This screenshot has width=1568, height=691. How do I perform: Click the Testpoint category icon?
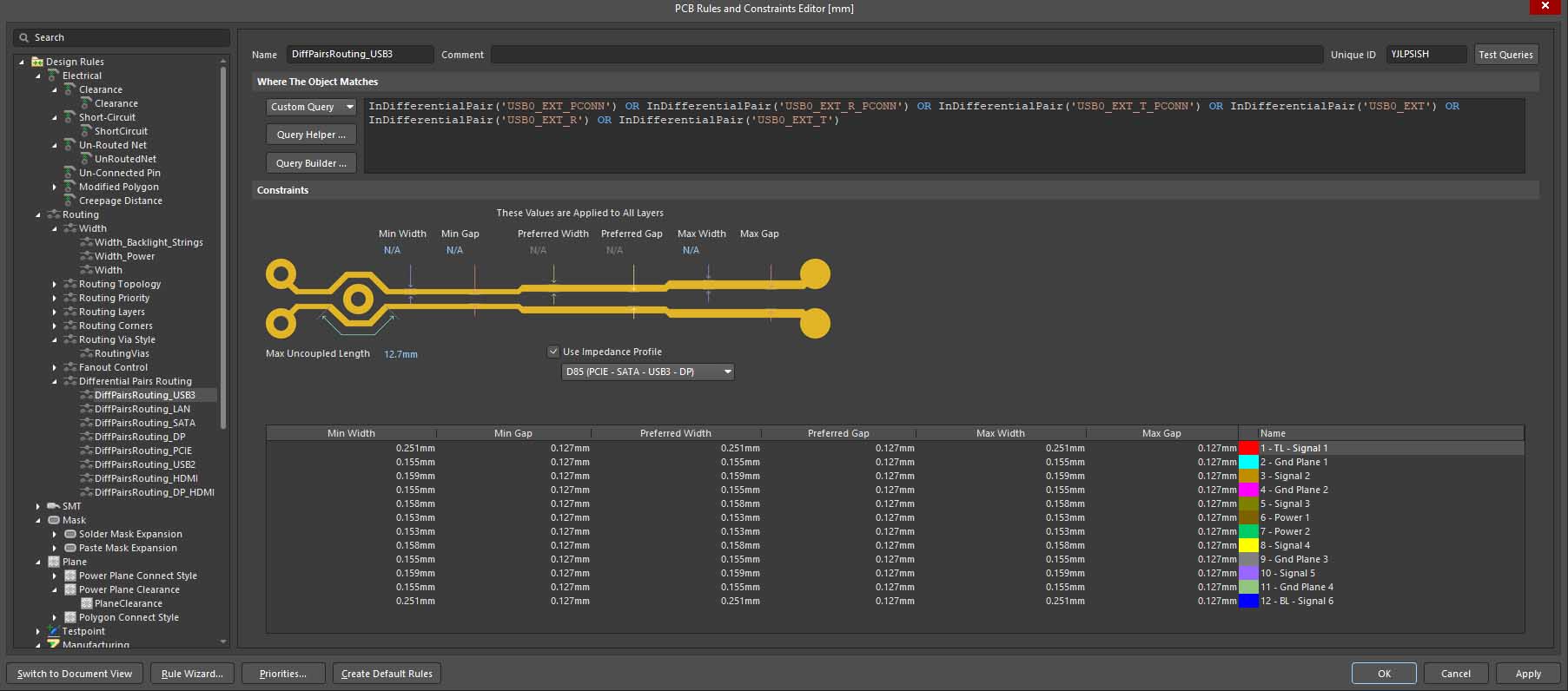tap(54, 631)
